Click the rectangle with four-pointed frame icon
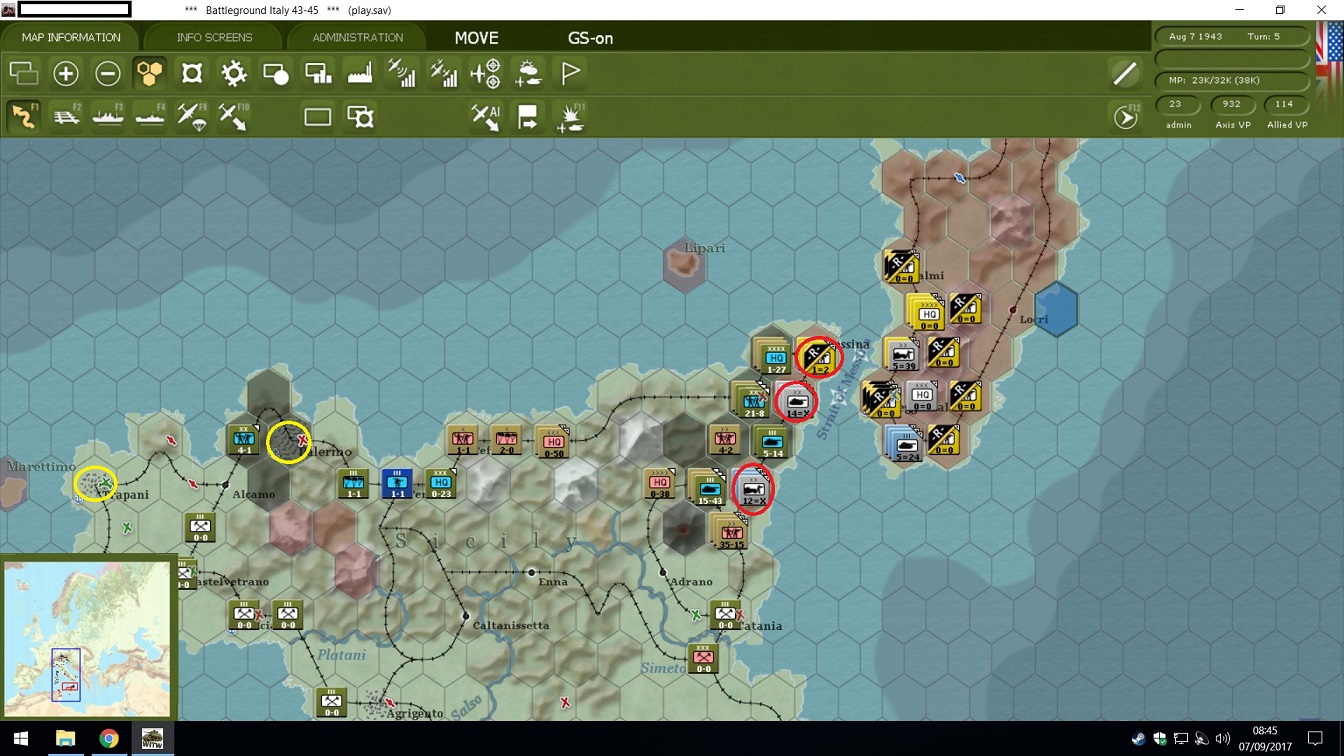The image size is (1344, 756). tap(360, 117)
